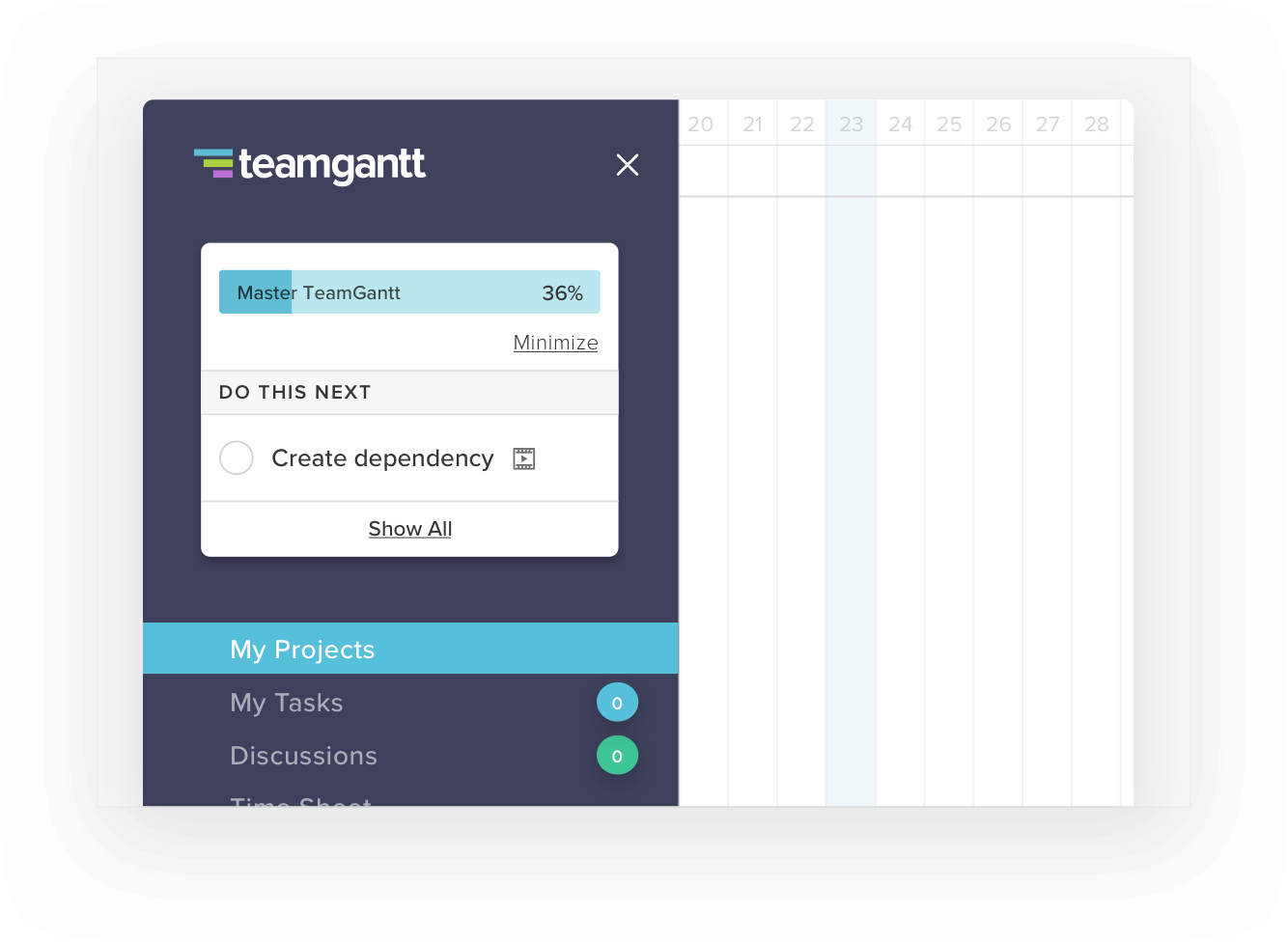Expand the DO THIS NEXT section
Image resolution: width=1288 pixels, height=942 pixels.
click(x=294, y=392)
